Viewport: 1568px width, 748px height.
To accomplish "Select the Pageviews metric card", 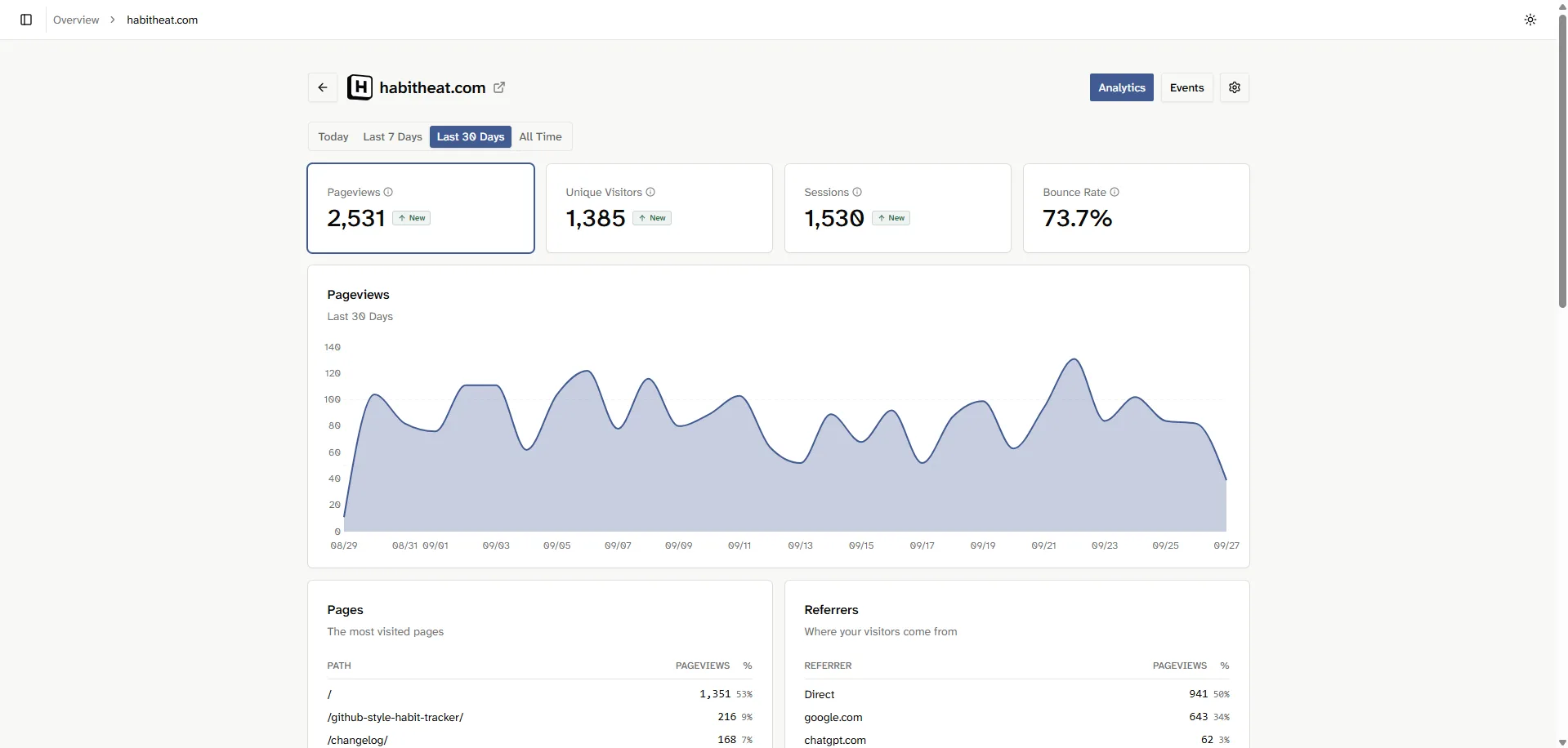I will tap(421, 208).
